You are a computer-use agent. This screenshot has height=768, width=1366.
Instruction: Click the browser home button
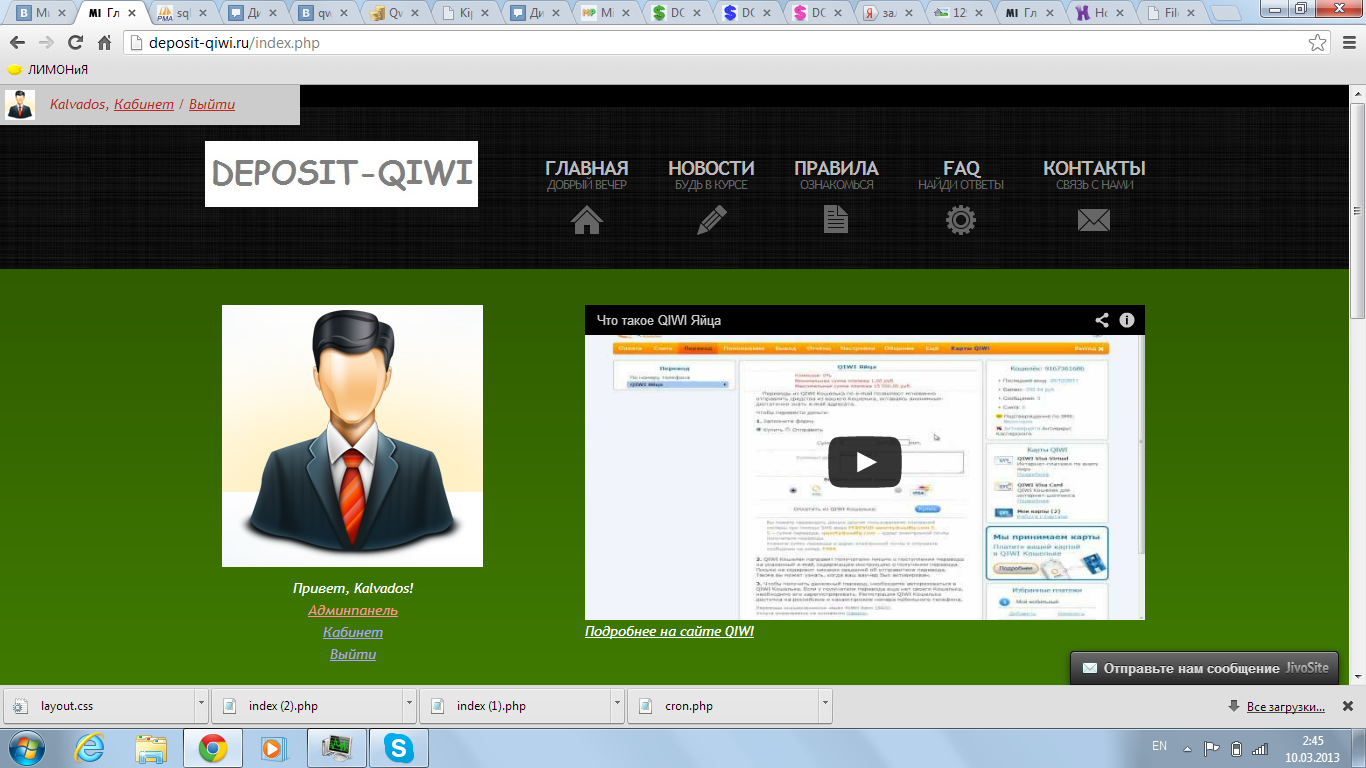pyautogui.click(x=104, y=42)
